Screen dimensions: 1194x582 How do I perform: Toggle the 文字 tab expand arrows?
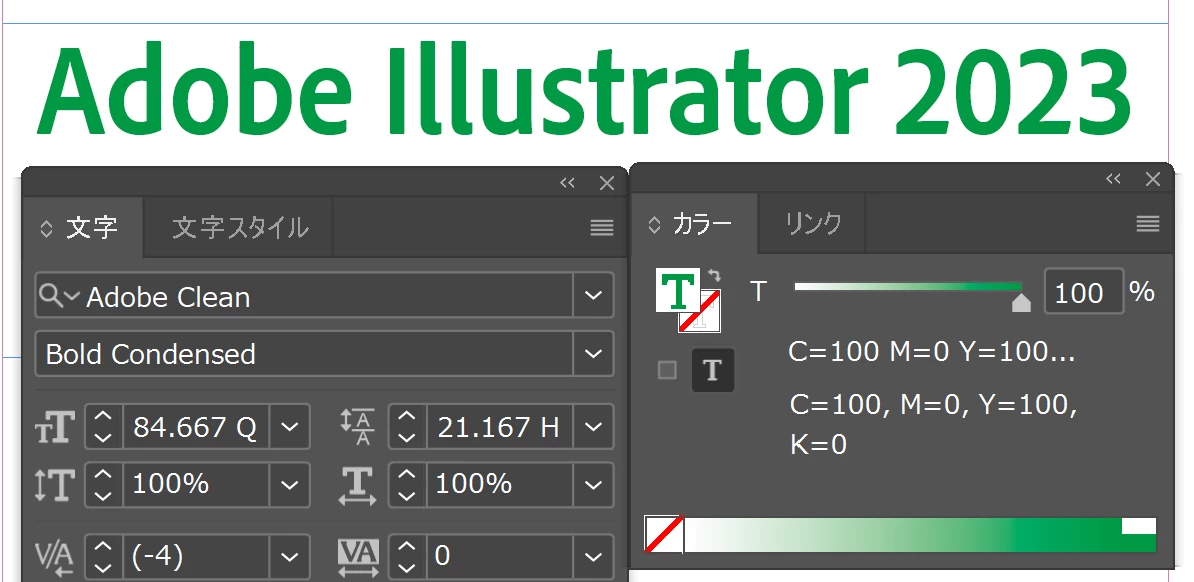tap(46, 229)
